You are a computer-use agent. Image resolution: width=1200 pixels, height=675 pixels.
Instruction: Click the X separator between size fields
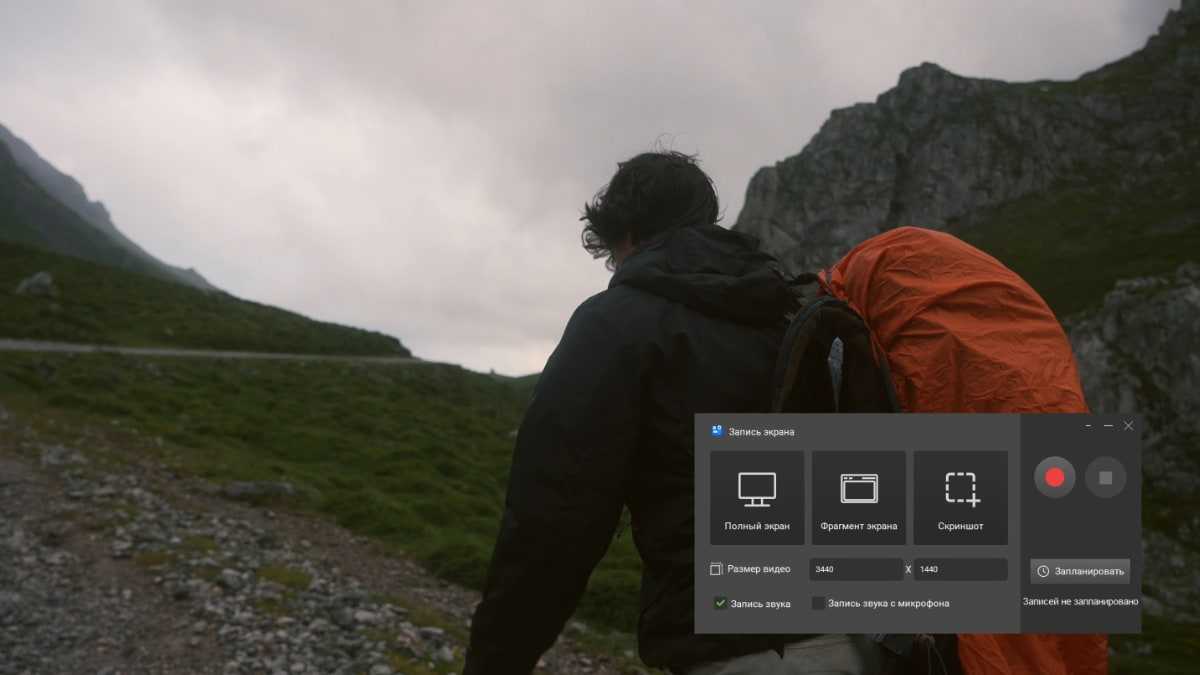(x=908, y=569)
